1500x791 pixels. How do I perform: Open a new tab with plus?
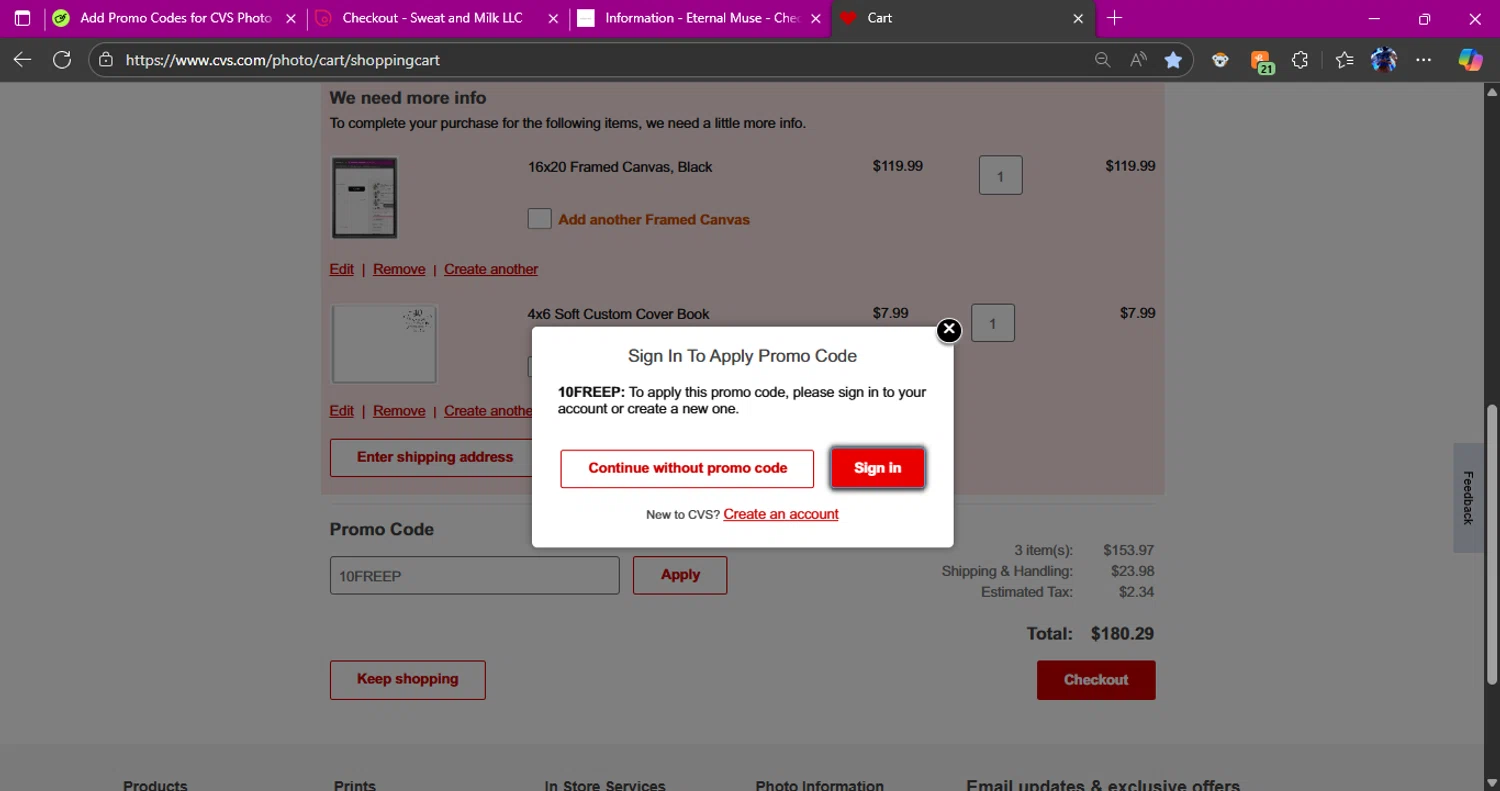[x=1114, y=18]
